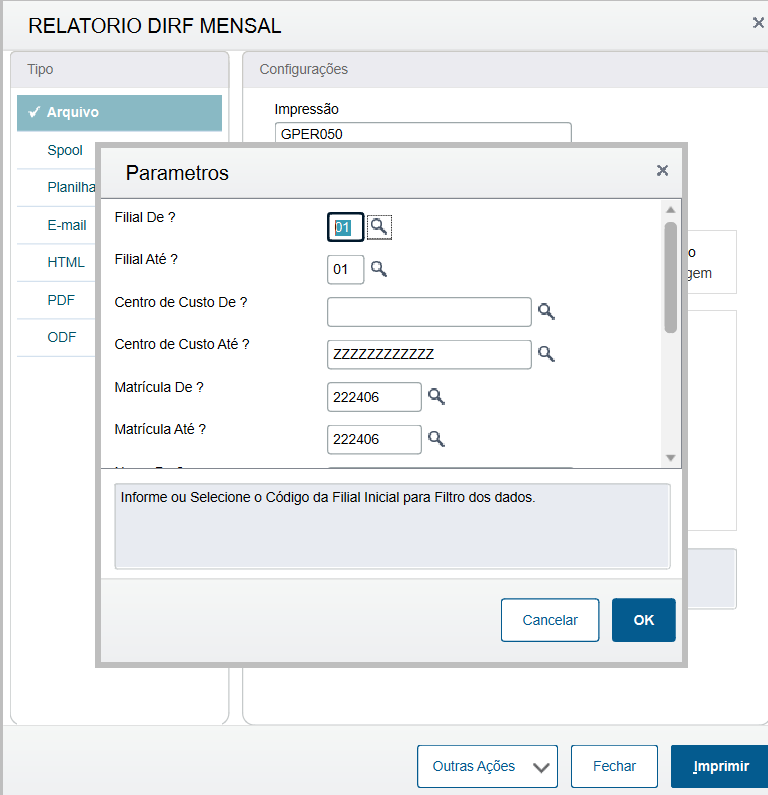Open the Matrícula Até lookup magnifier
This screenshot has width=768, height=795.
pyautogui.click(x=436, y=439)
